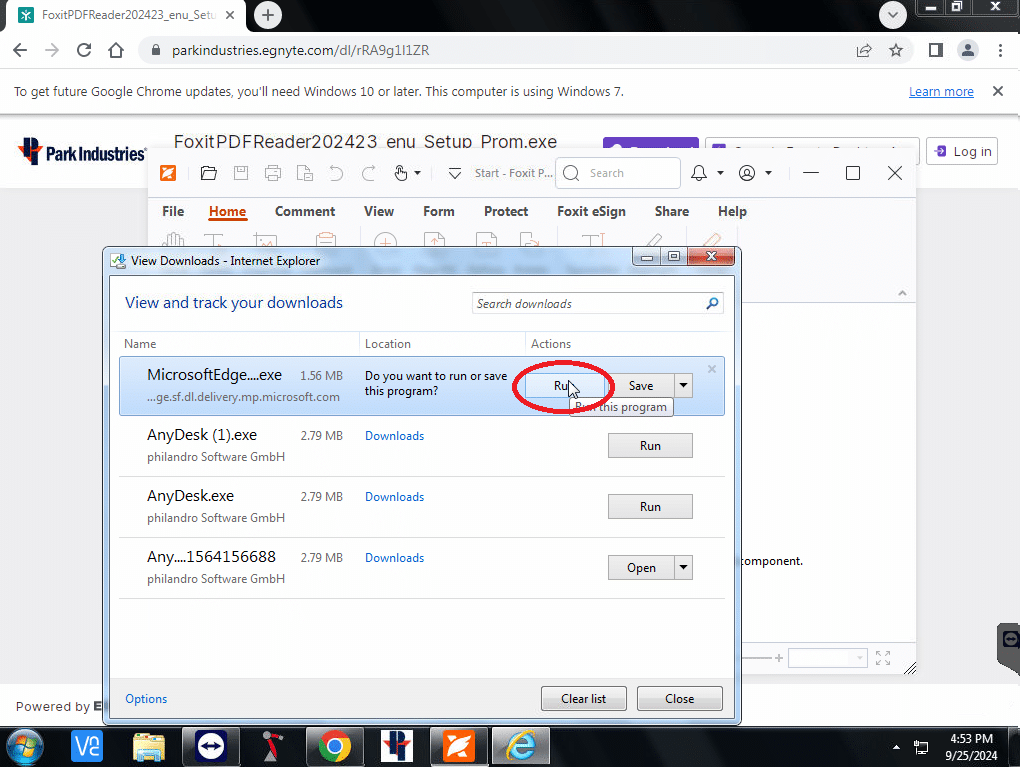The image size is (1020, 767).
Task: Open the customize quick access toolbar dropdown
Action: point(454,173)
